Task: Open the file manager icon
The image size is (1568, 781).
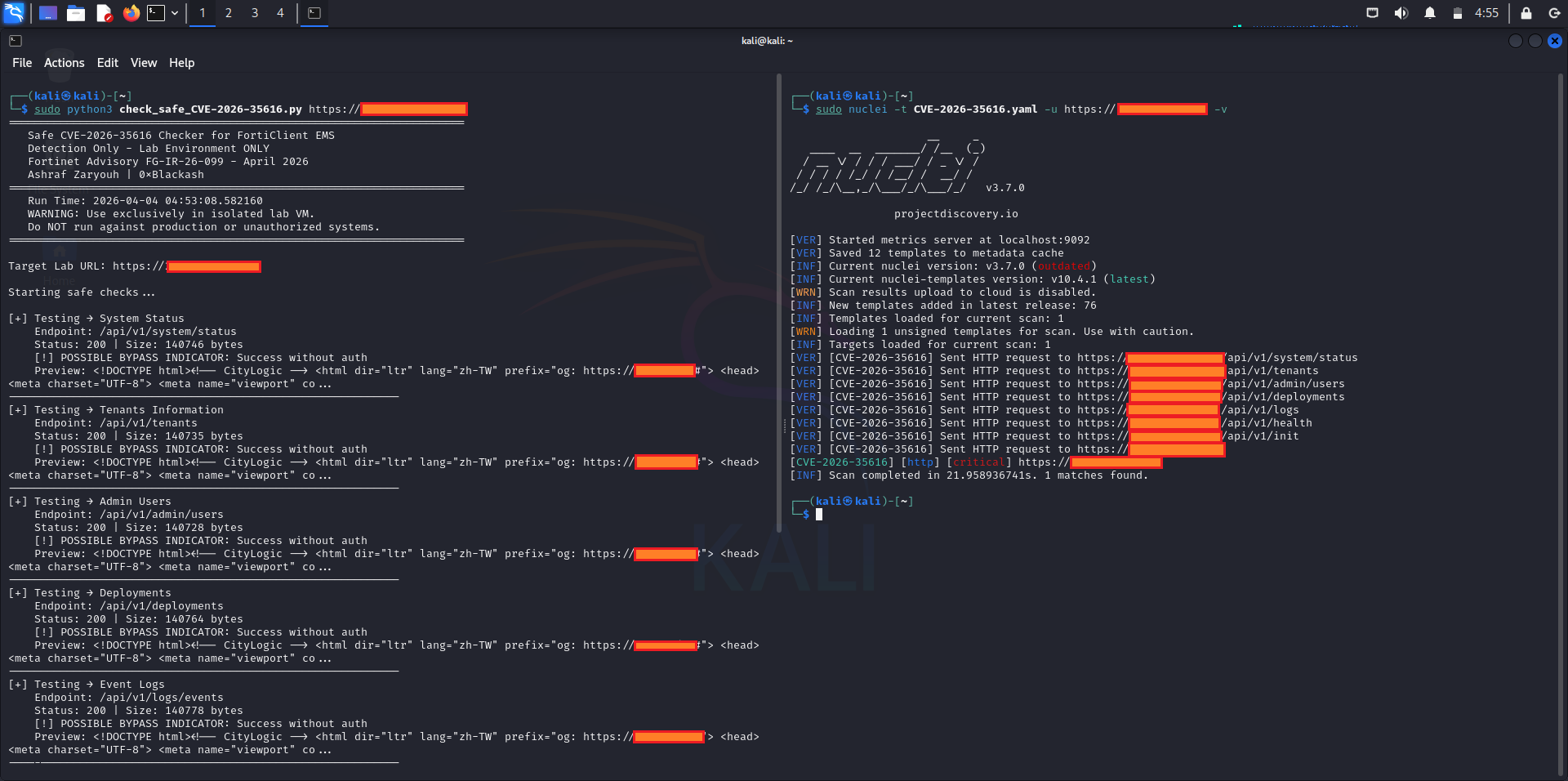Action: coord(76,13)
